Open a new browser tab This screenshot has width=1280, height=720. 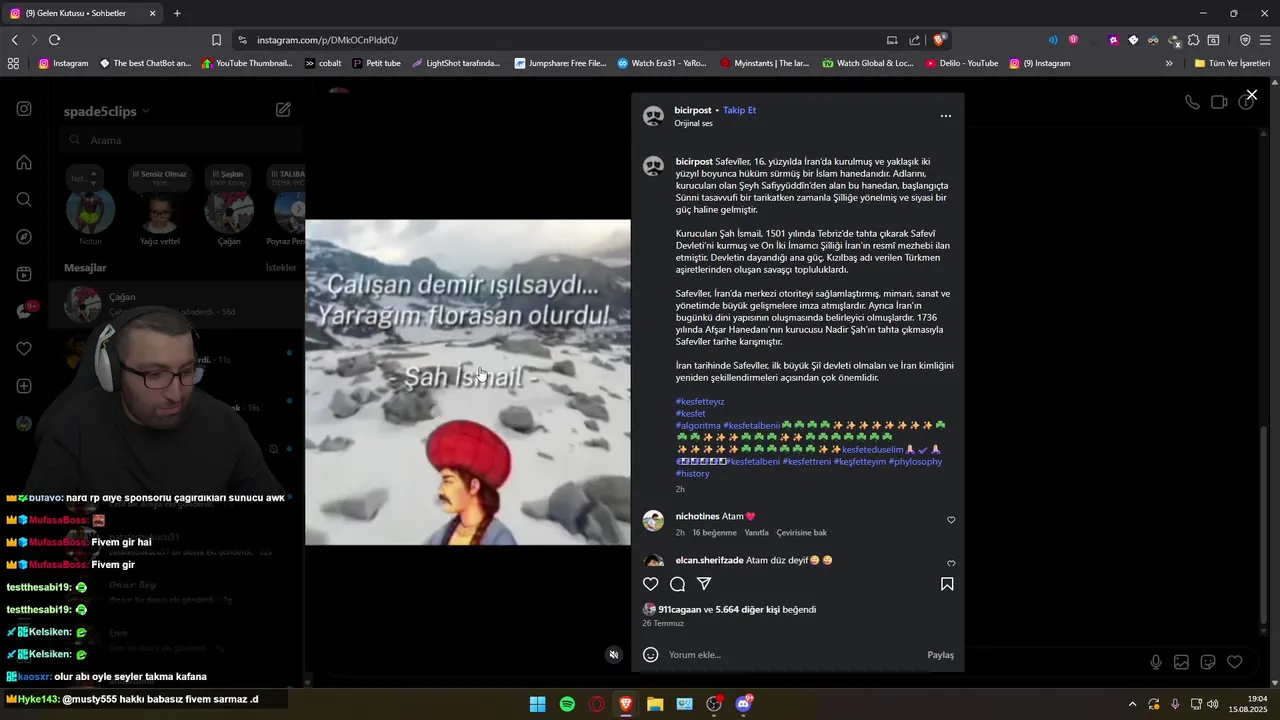(x=177, y=13)
